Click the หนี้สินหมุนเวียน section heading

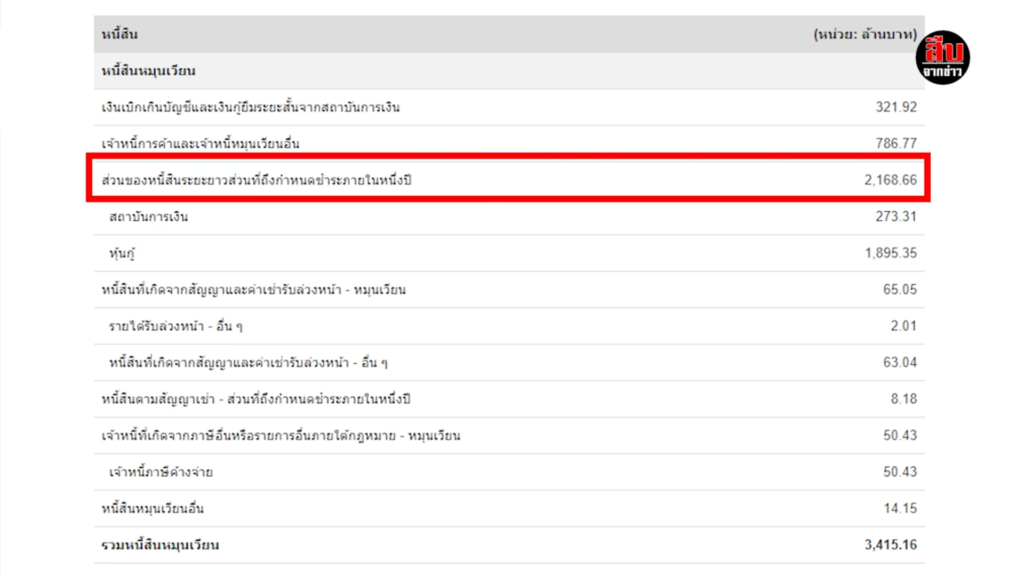tap(148, 71)
